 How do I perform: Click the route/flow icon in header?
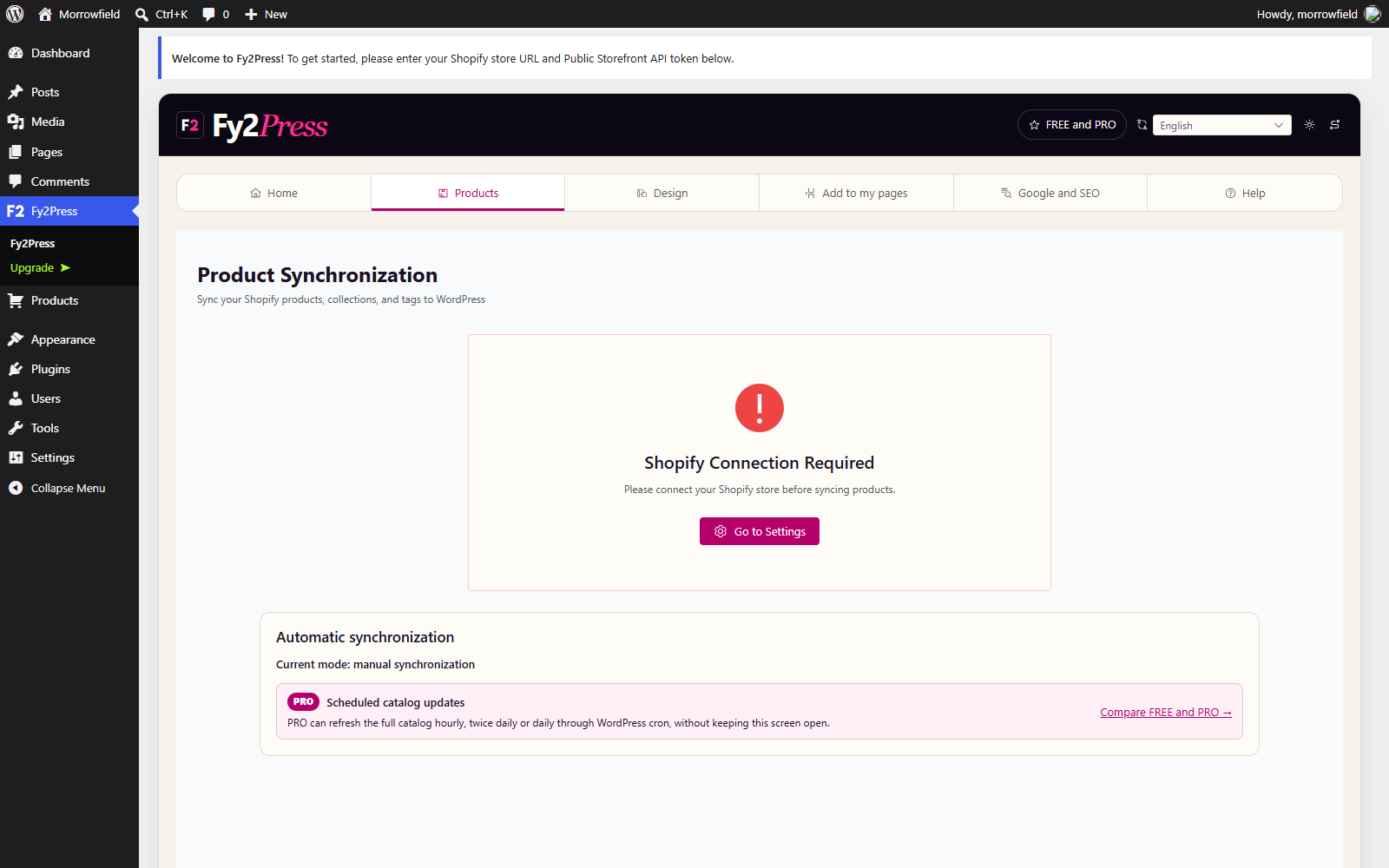[1334, 125]
